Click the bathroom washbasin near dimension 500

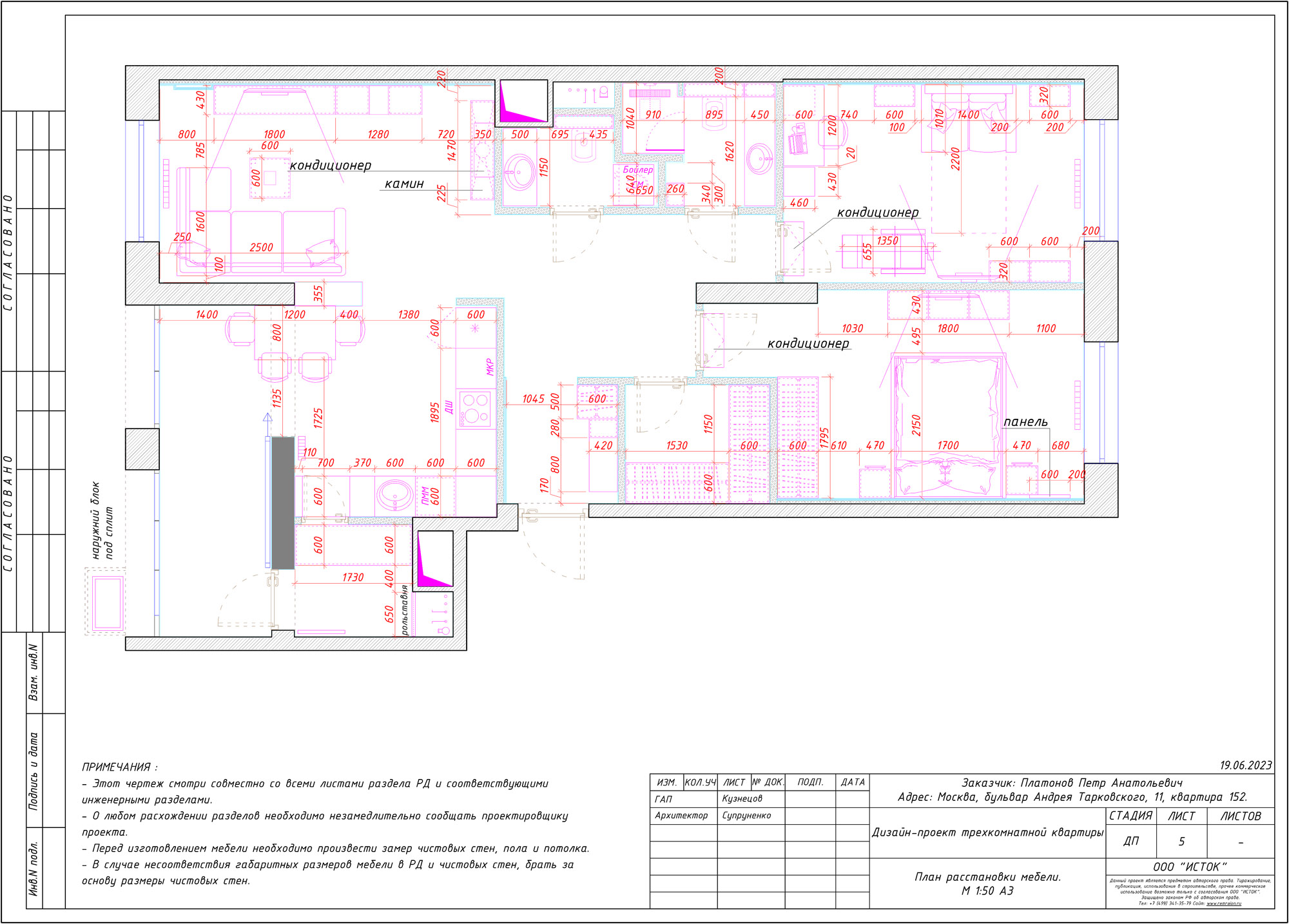[519, 171]
